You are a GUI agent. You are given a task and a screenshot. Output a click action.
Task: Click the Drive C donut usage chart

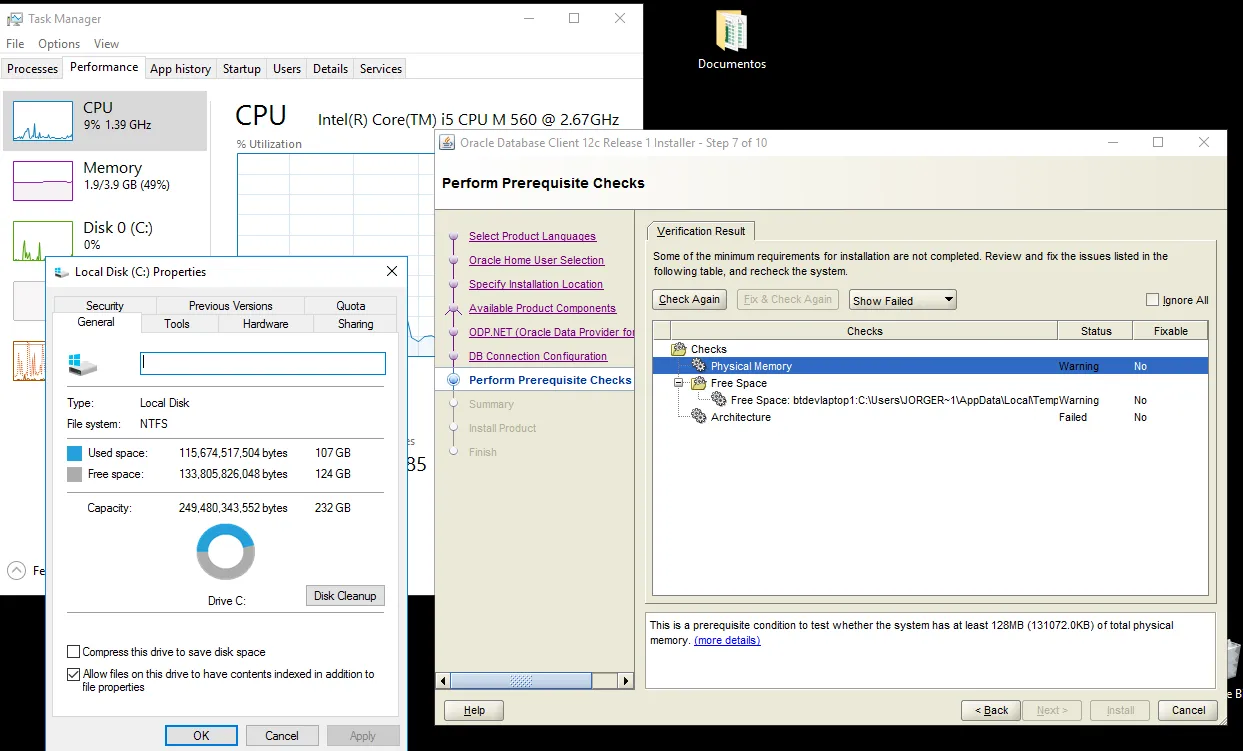pyautogui.click(x=226, y=552)
